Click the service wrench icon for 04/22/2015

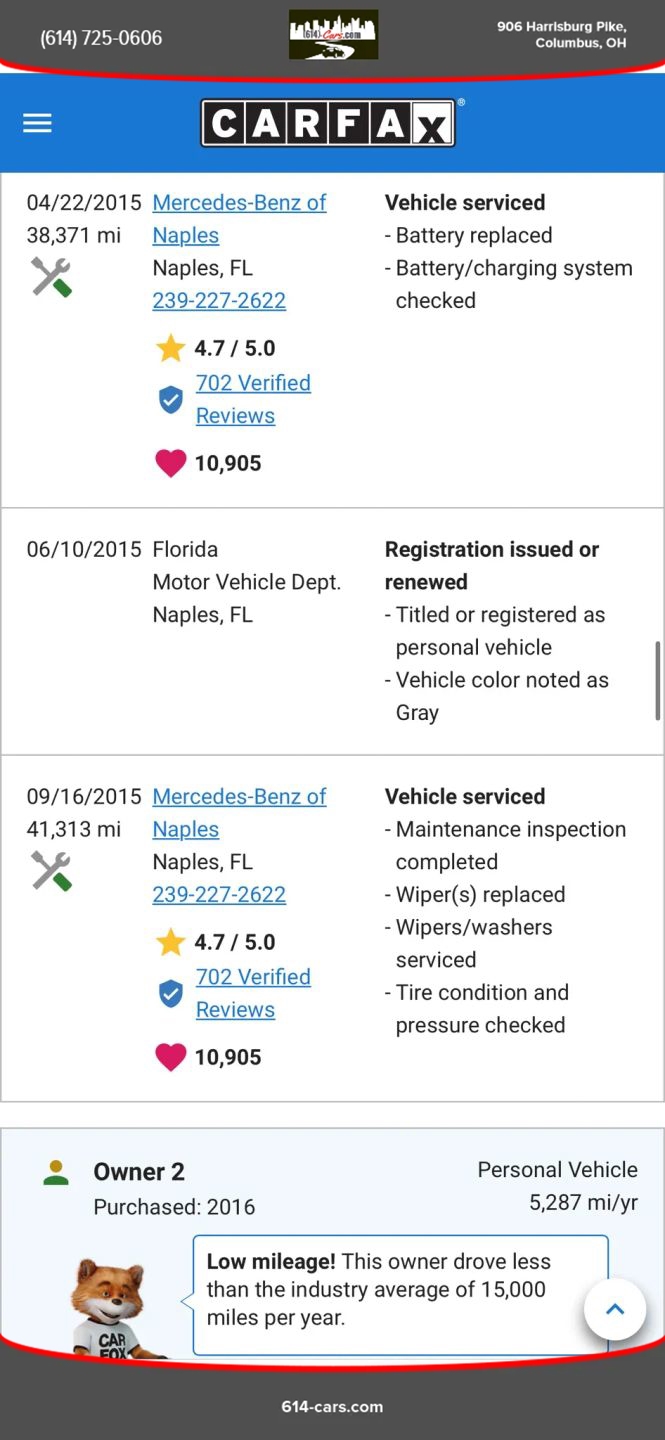pyautogui.click(x=51, y=277)
